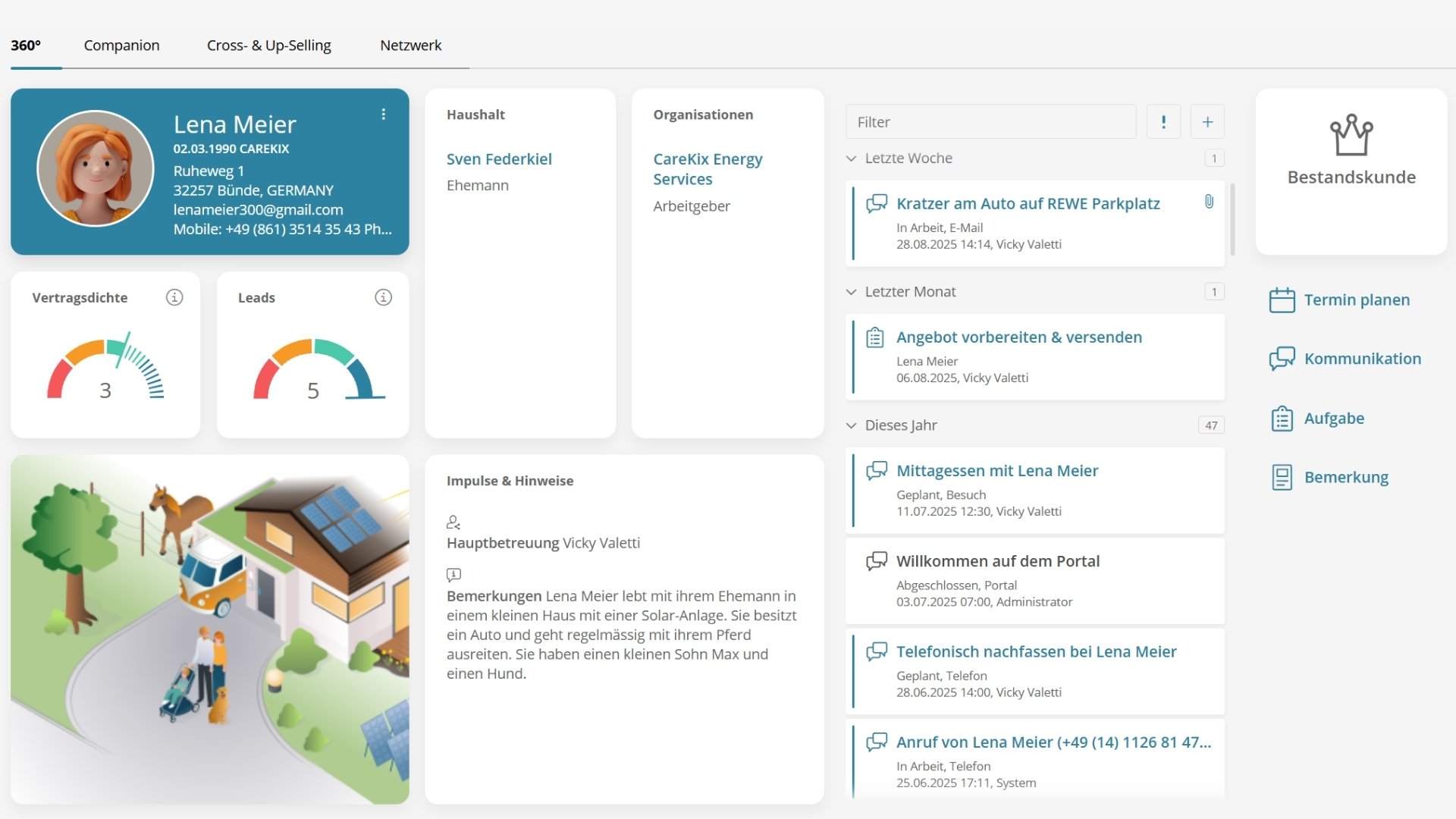
Task: Collapse the Dieses Jahr section
Action: tap(851, 425)
